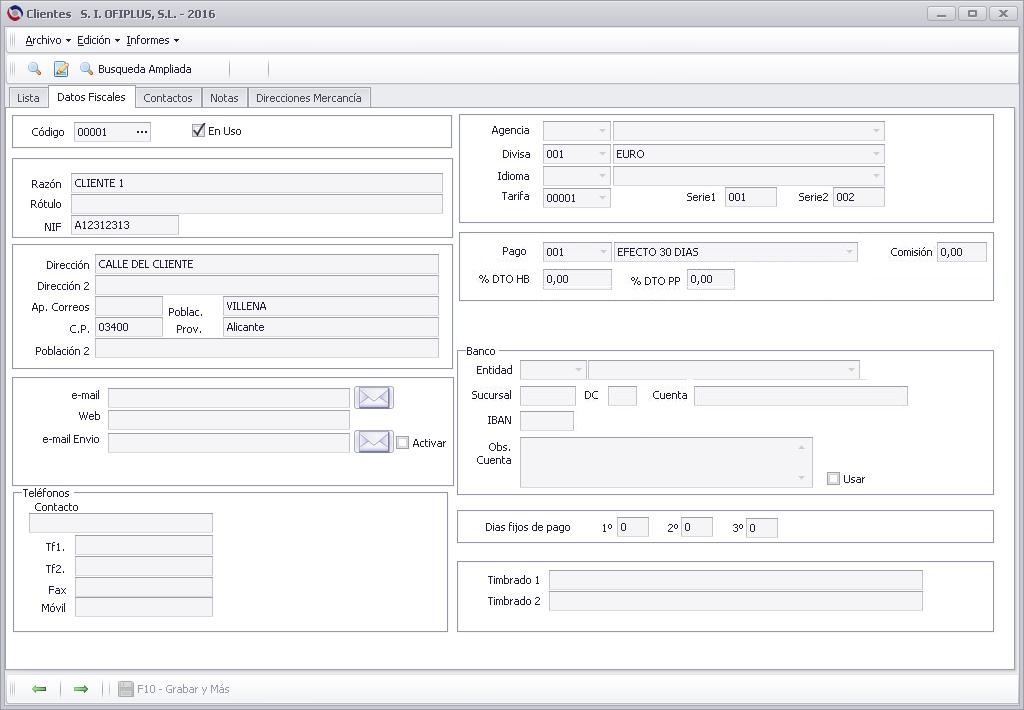Click the ellipsis button next to Código
Image resolution: width=1024 pixels, height=710 pixels.
click(142, 132)
